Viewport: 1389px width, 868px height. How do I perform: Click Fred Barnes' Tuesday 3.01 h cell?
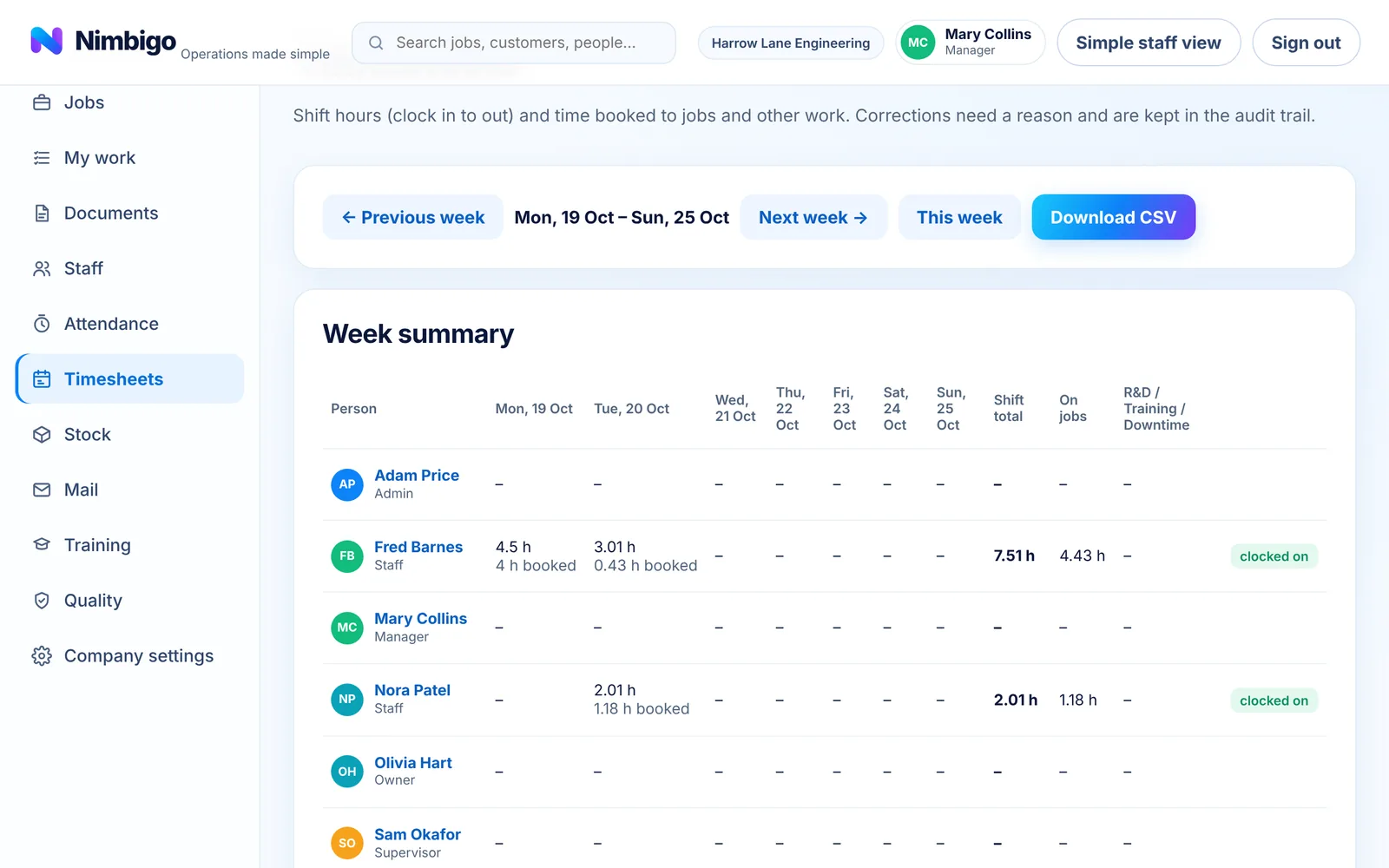tap(645, 556)
